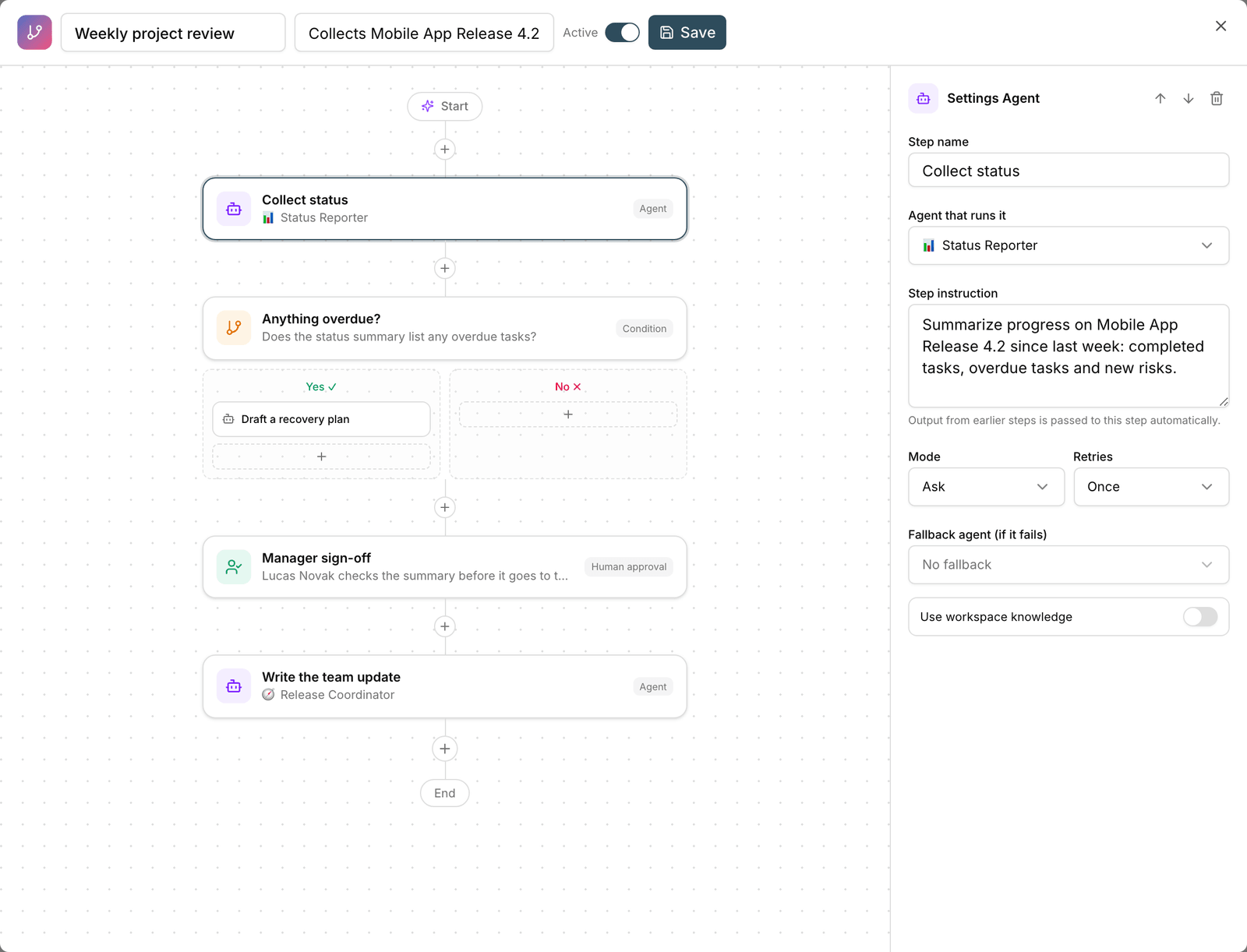Click the Human approval tag
This screenshot has width=1247, height=952.
pyautogui.click(x=629, y=567)
